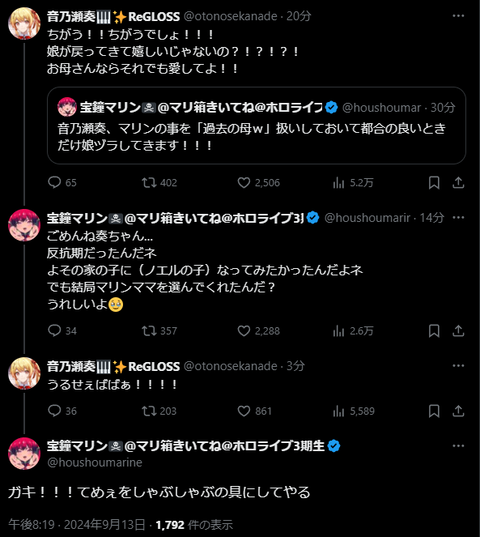
Task: Share the tweet with 5,589 views
Action: (x=458, y=411)
